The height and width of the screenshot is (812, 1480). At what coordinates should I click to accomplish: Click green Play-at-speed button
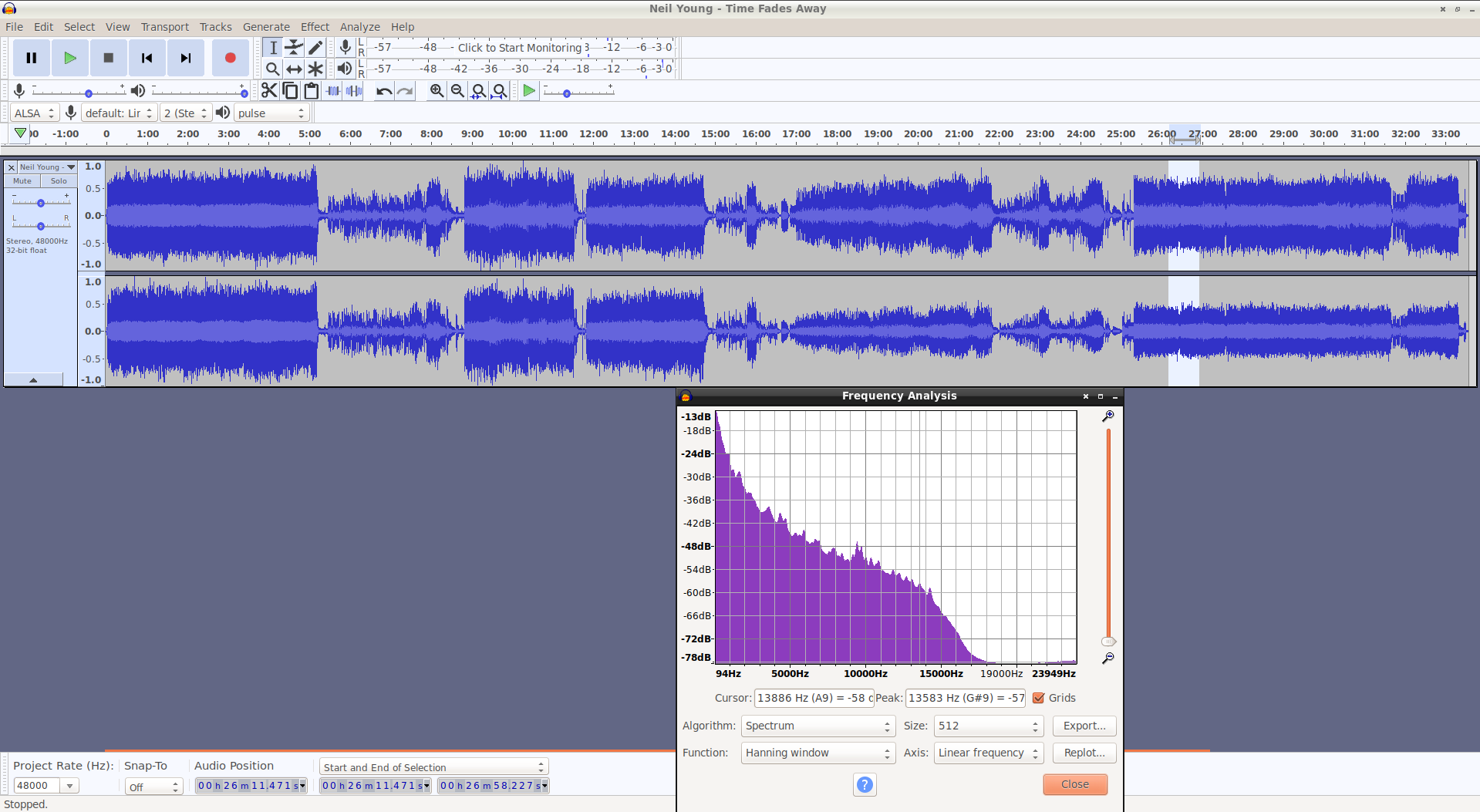click(x=529, y=91)
